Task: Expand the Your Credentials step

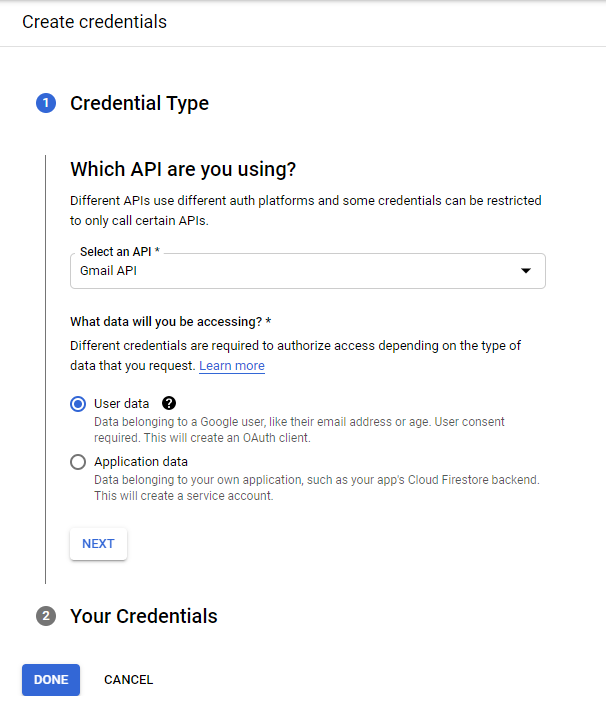Action: click(x=144, y=616)
